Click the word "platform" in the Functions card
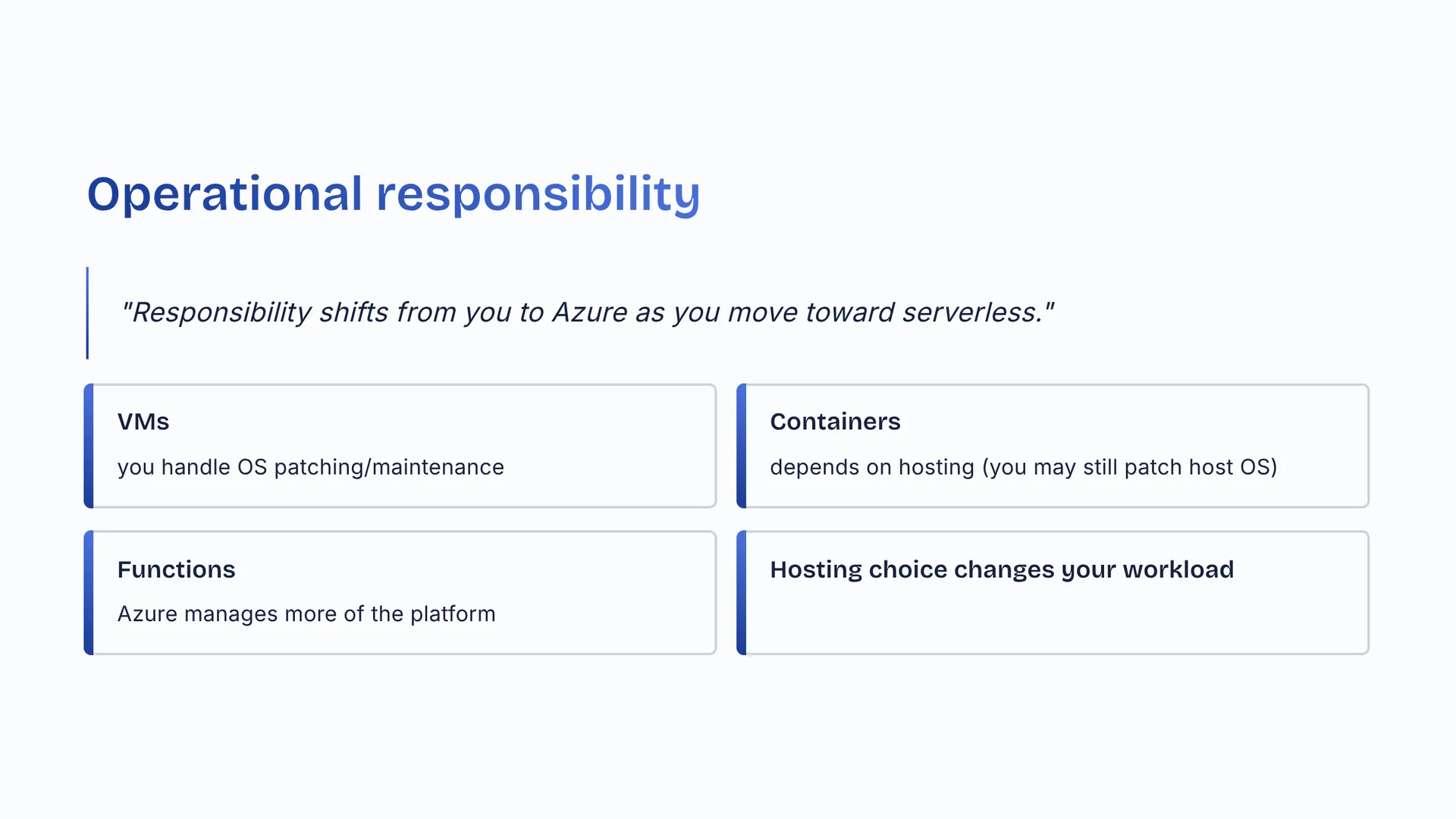The image size is (1456, 819). 453,613
